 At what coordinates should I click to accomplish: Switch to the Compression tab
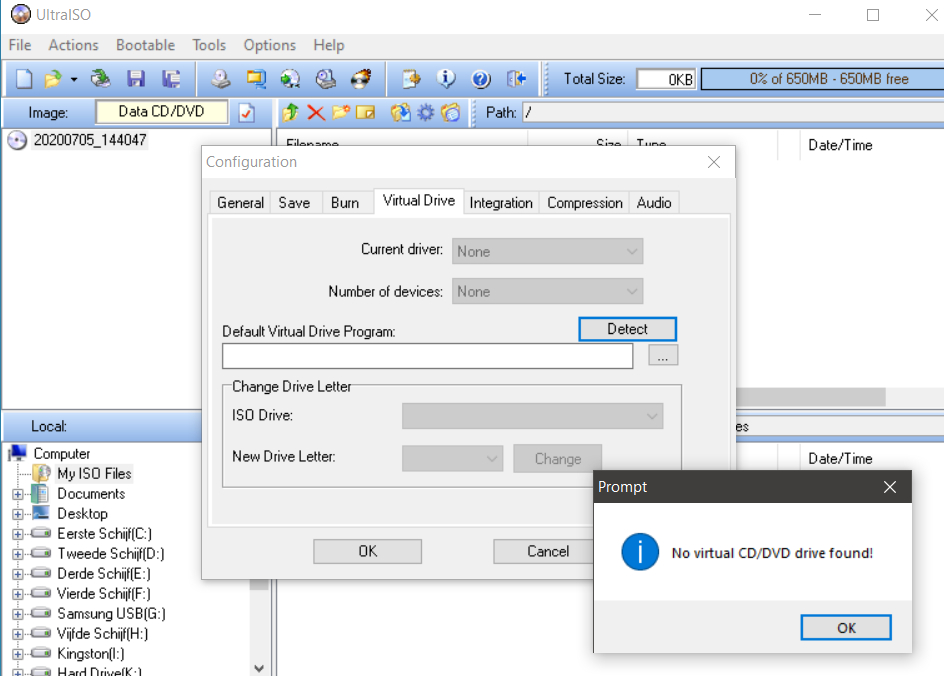click(585, 203)
